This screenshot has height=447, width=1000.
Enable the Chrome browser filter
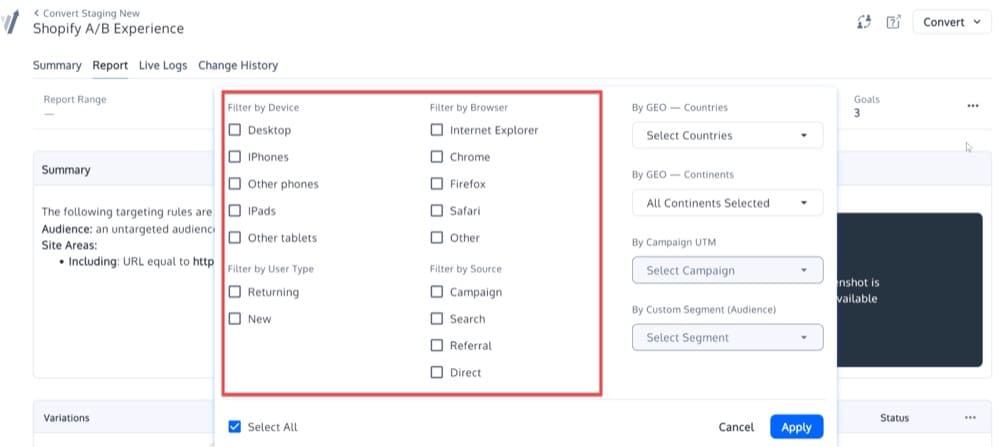(437, 157)
